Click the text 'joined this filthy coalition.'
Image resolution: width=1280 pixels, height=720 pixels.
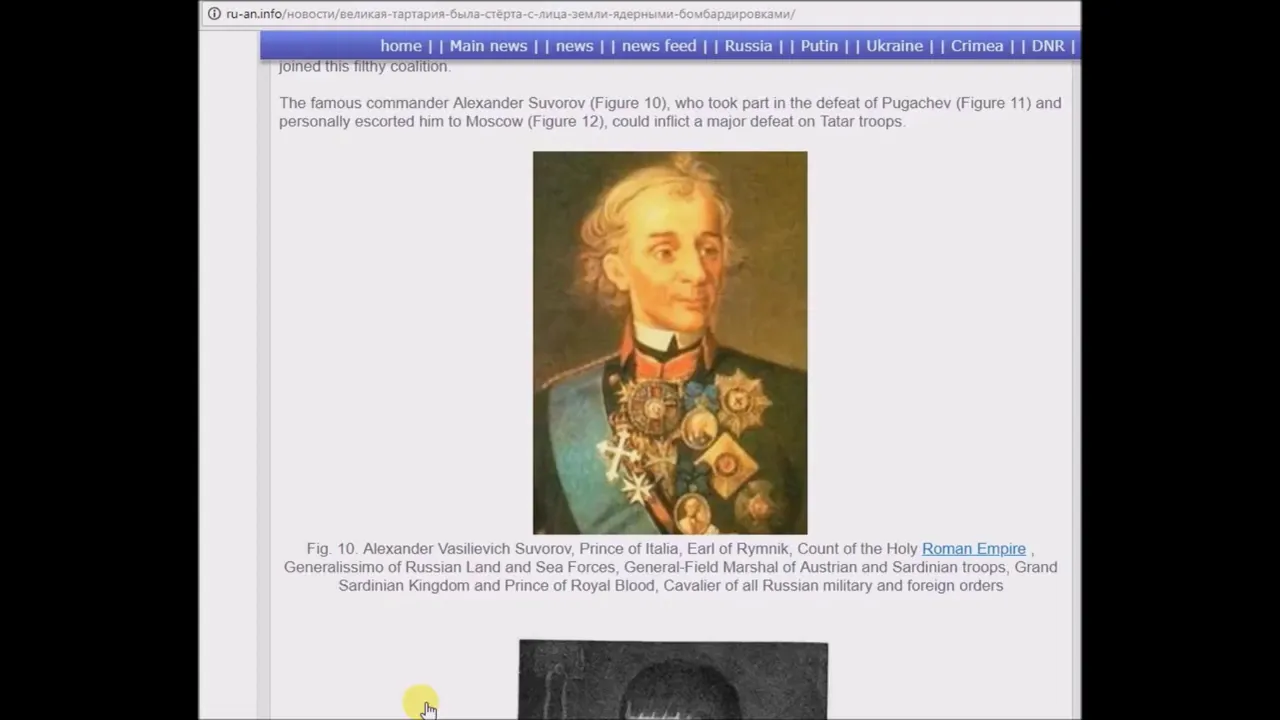click(x=365, y=67)
